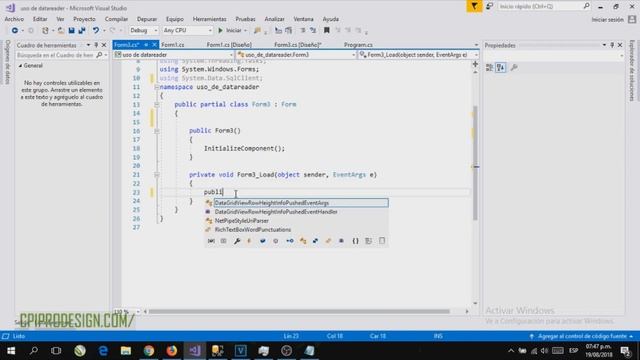The height and width of the screenshot is (360, 640).
Task: Toggle IntelliSense keyword filter icon
Action: point(369,241)
